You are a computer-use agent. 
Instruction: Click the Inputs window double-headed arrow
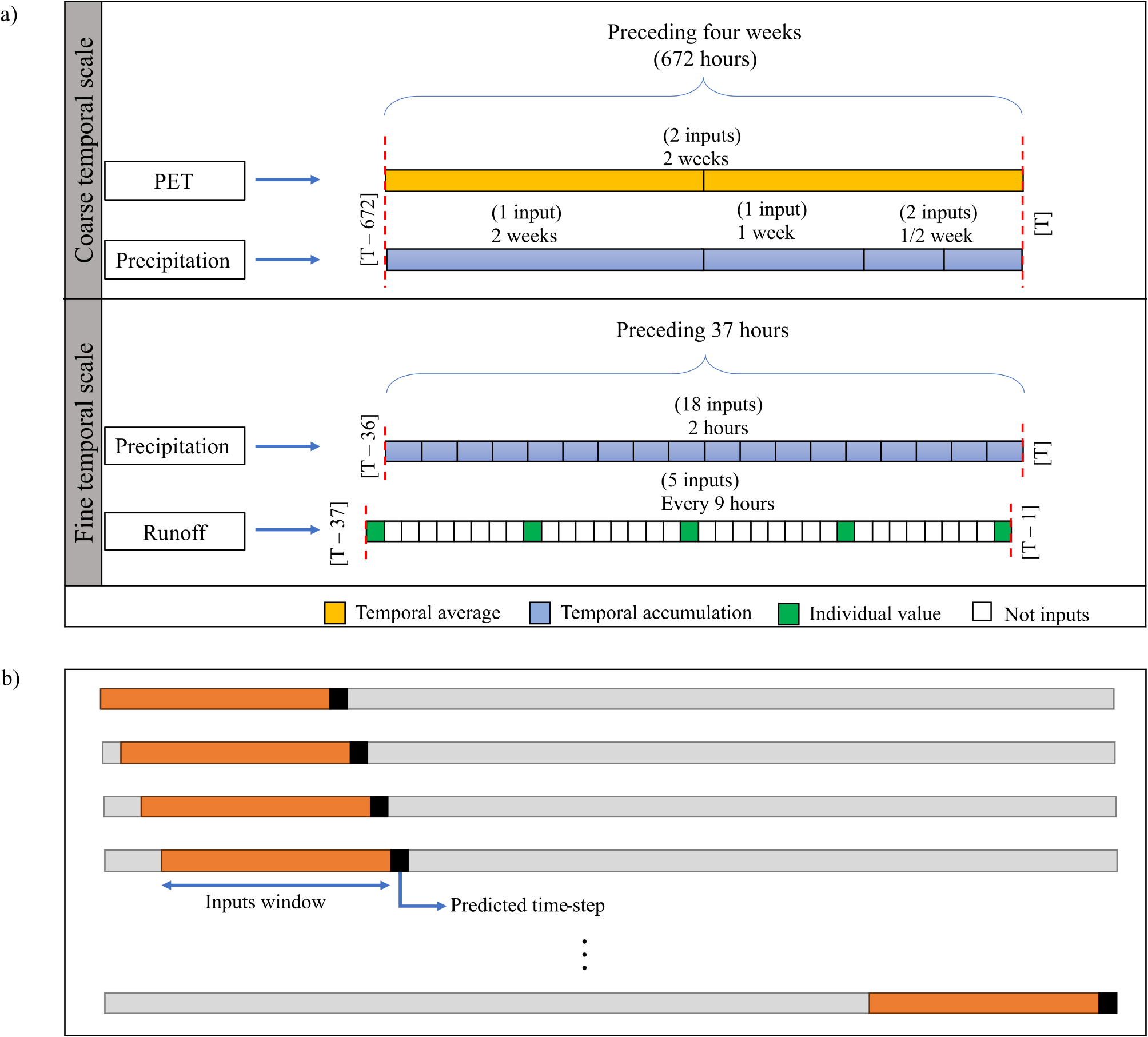[276, 886]
